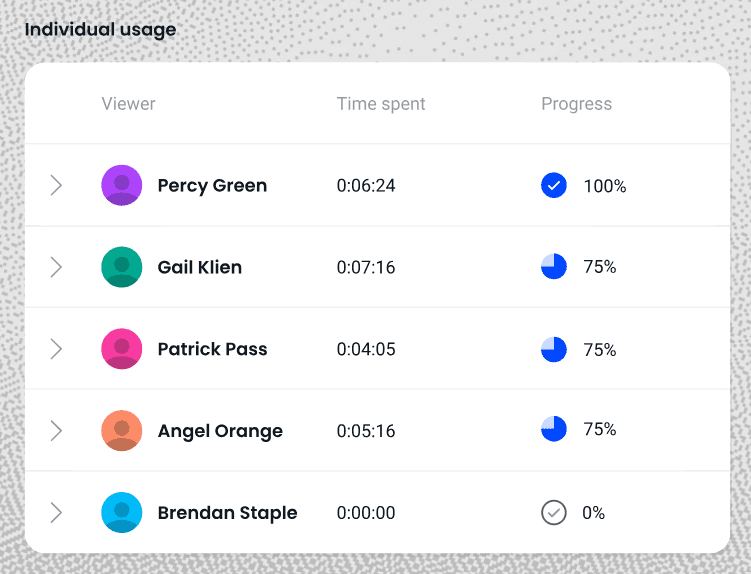Viewport: 751px width, 574px height.
Task: Click Angel Orange's orange avatar icon
Action: coord(122,431)
